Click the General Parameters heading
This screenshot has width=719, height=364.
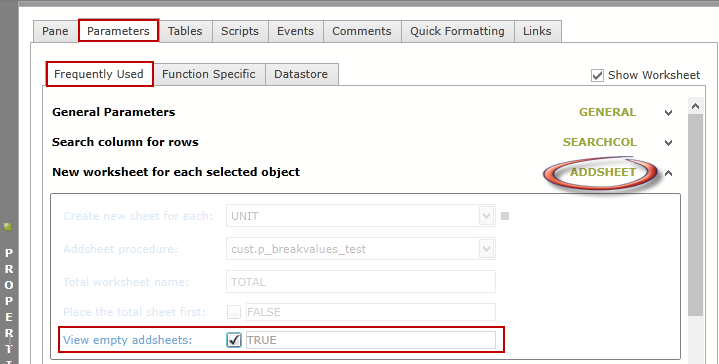(114, 112)
